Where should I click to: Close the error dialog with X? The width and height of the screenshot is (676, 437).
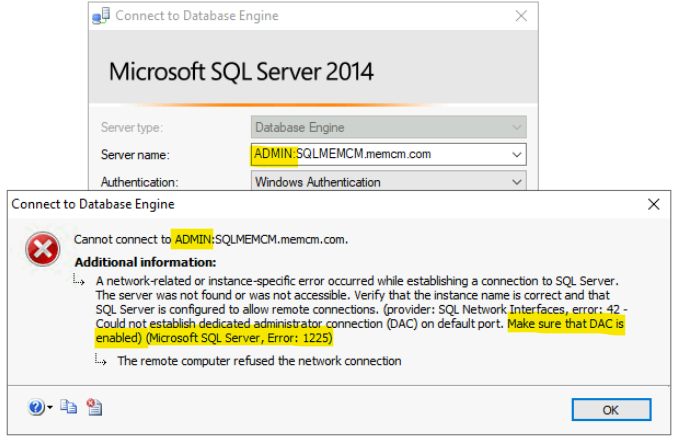pos(654,204)
